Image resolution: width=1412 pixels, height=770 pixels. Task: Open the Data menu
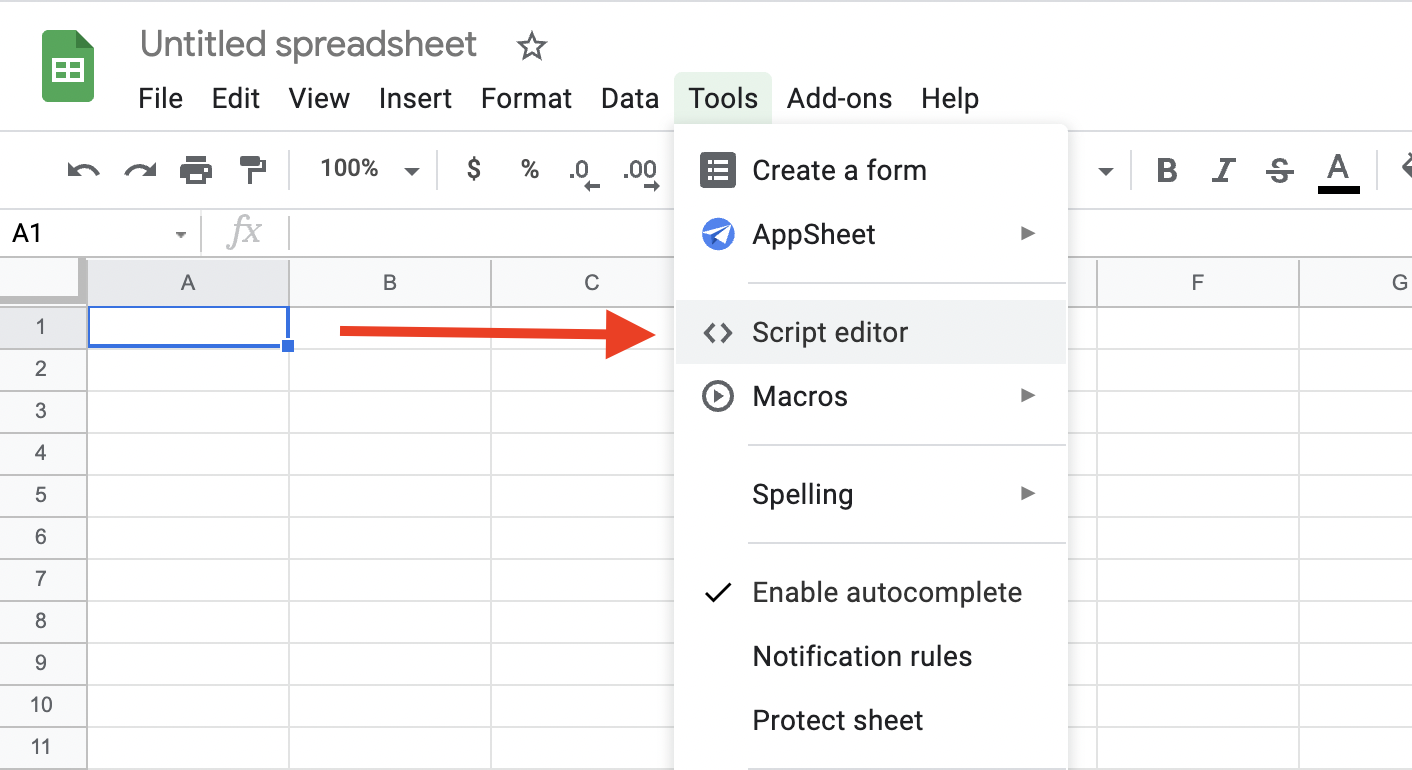coord(630,98)
